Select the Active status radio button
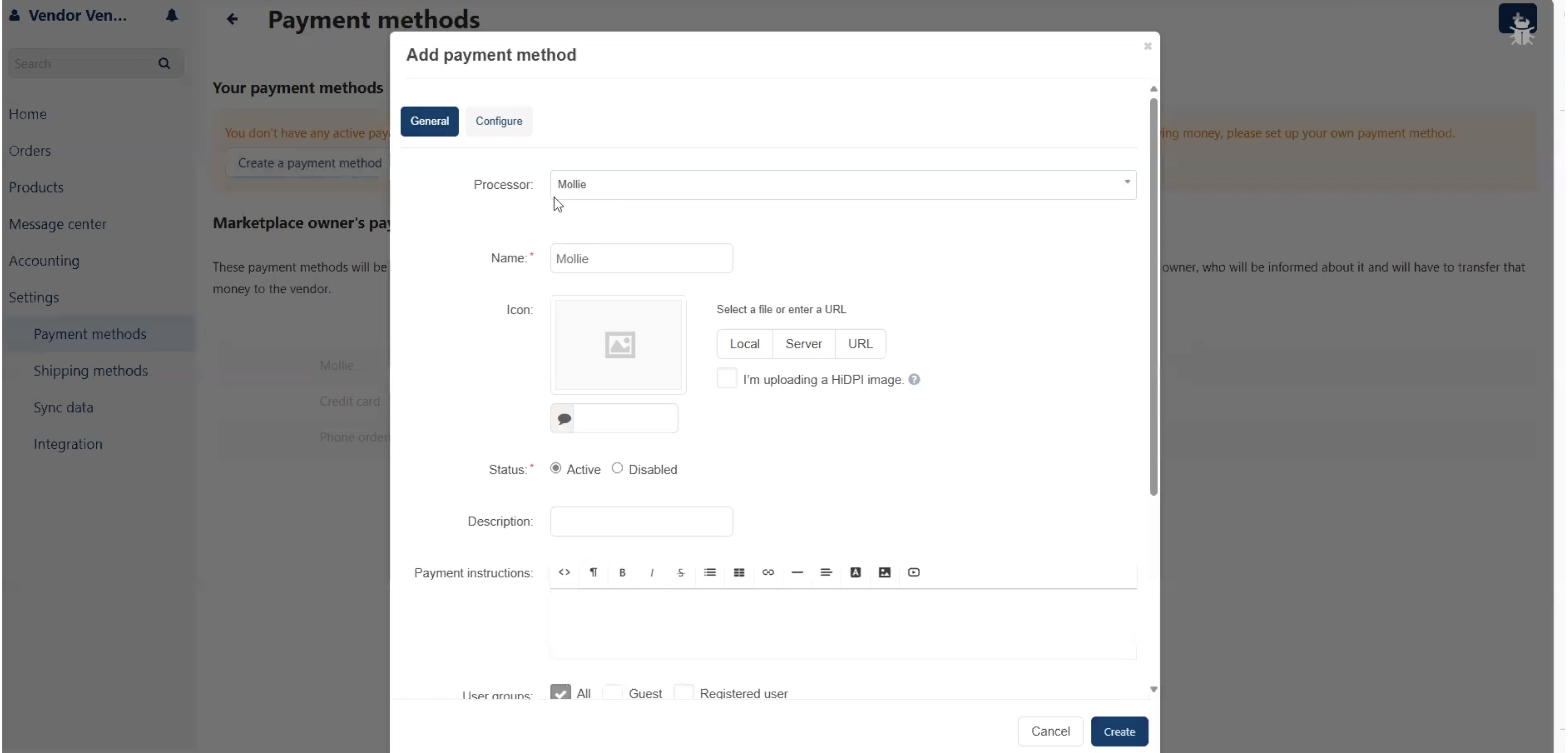The width and height of the screenshot is (1568, 753). tap(556, 468)
